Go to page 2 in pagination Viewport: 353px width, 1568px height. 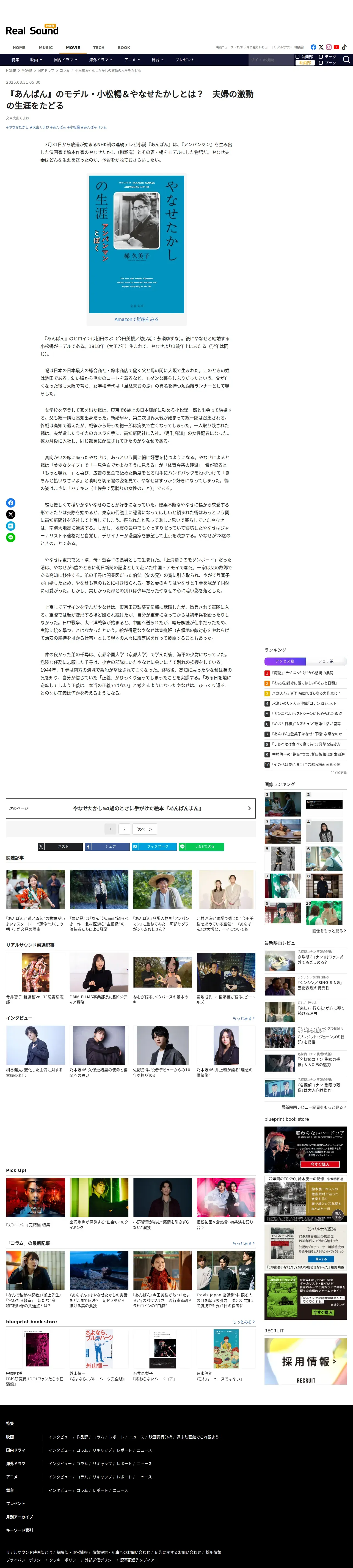point(125,829)
